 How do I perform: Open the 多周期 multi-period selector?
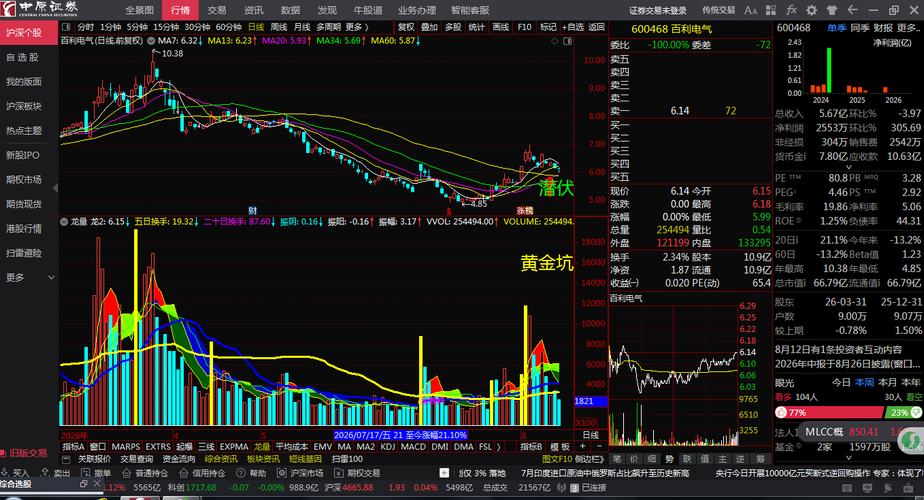[x=328, y=27]
